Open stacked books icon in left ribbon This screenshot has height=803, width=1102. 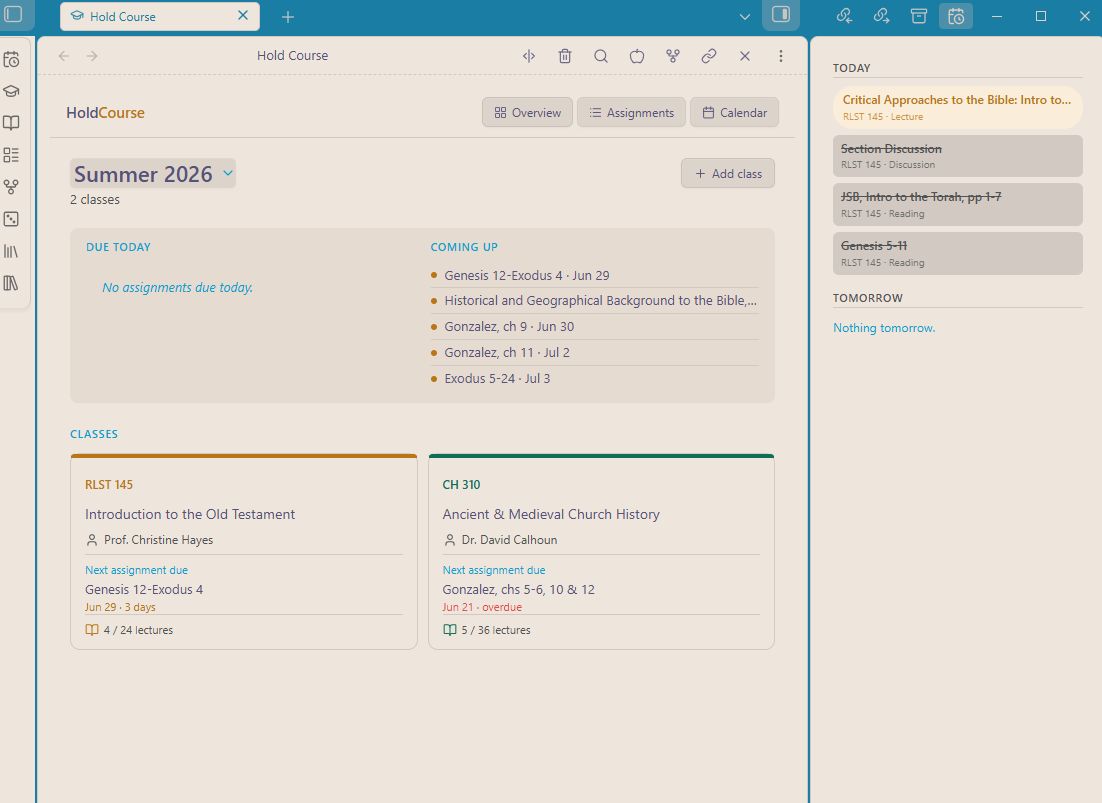tap(11, 282)
